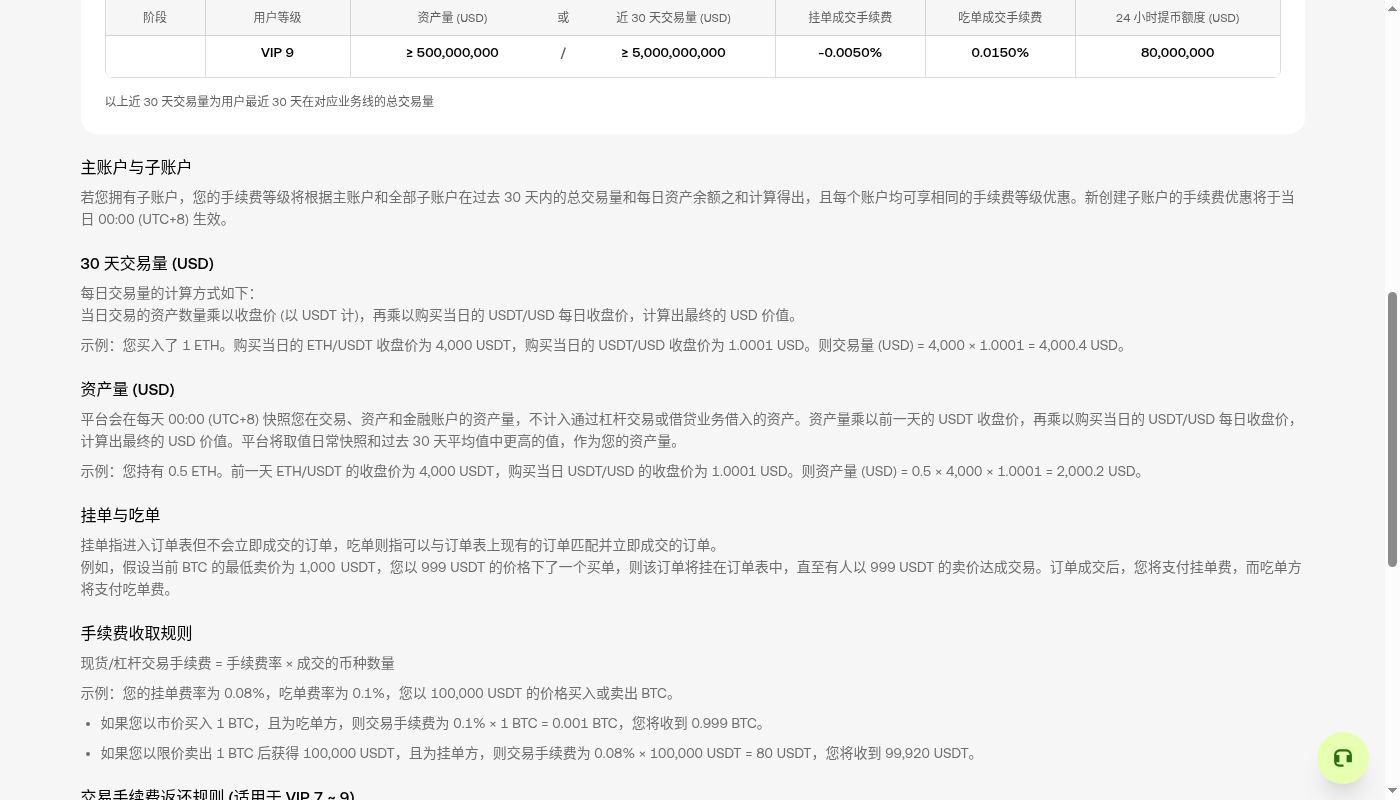
Task: Click the note 以上近 30 天交易量 below table
Action: tap(269, 101)
